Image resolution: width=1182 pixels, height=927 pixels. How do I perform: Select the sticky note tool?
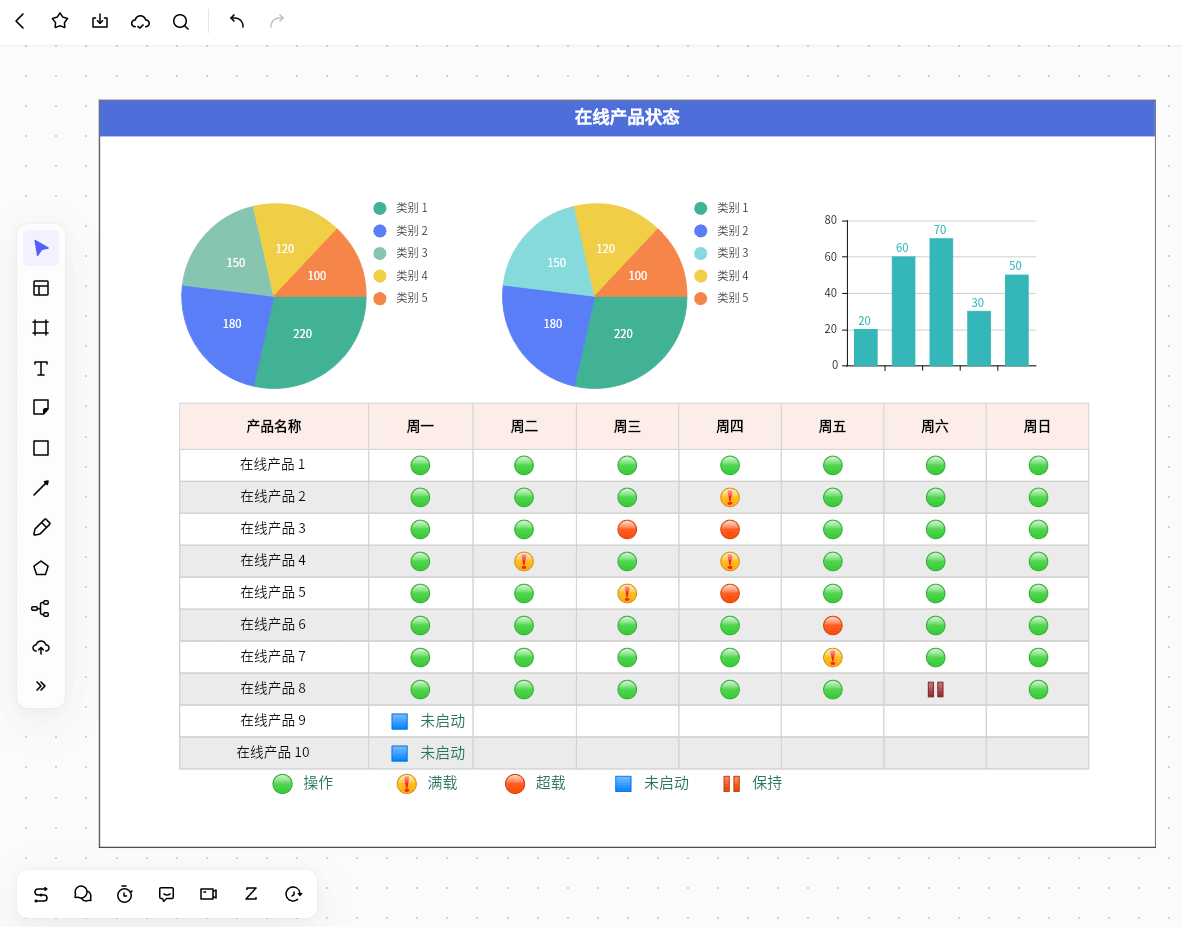coord(41,408)
